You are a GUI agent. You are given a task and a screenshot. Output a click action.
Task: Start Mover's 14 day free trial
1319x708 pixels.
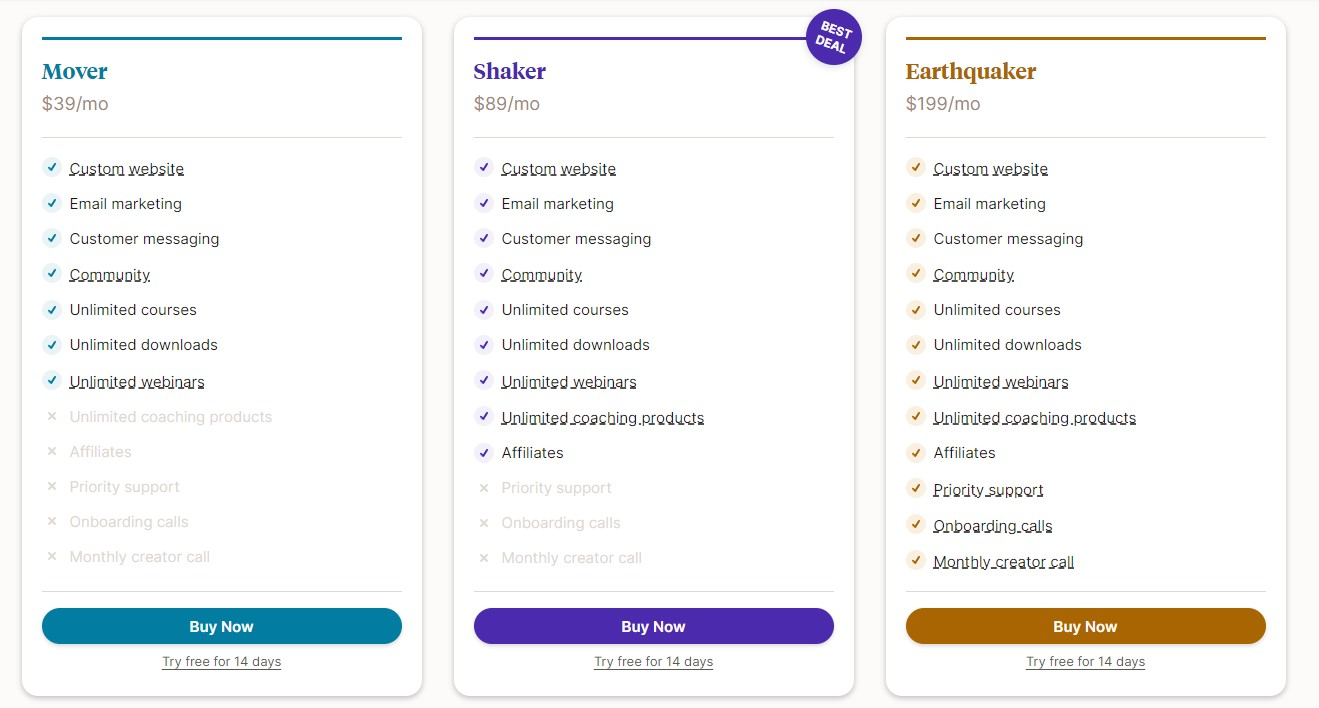[x=222, y=662]
